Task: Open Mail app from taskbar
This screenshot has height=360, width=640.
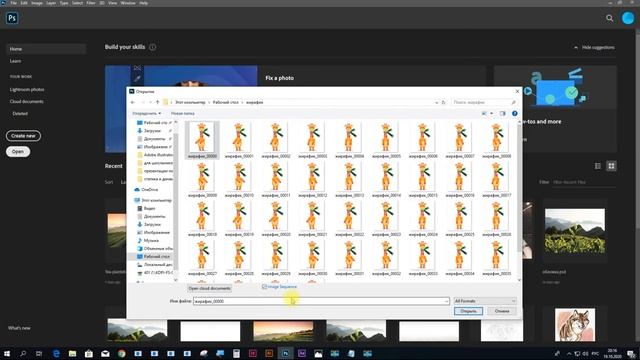Action: (105, 353)
